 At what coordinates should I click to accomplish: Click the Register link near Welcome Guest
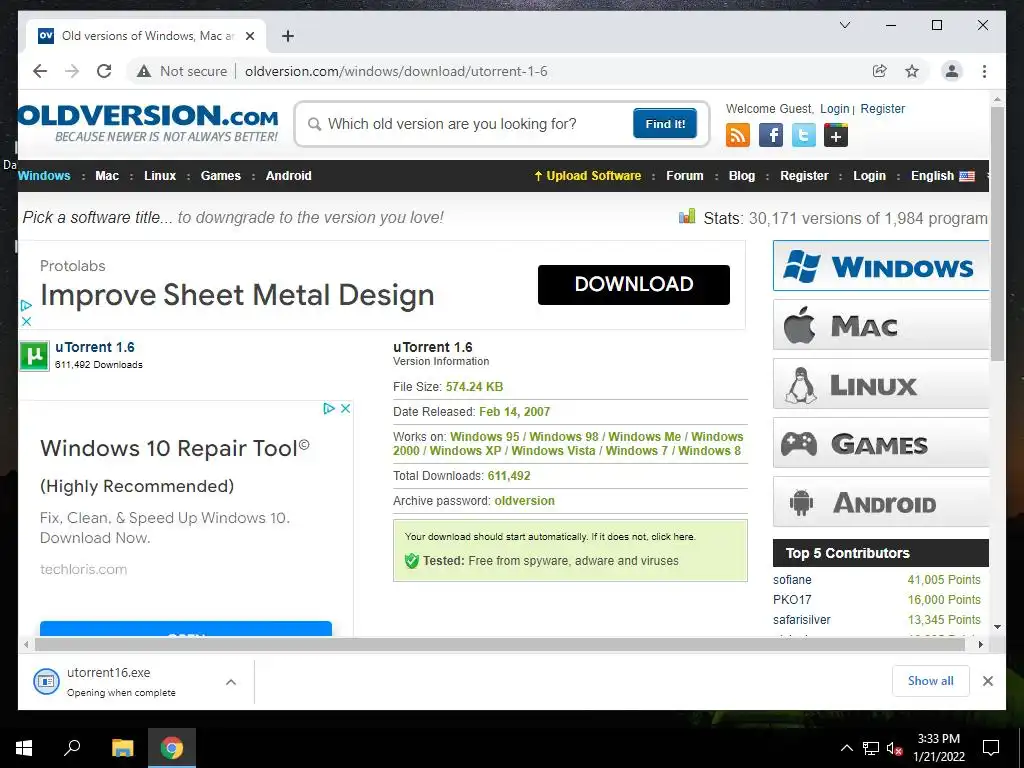pos(882,109)
